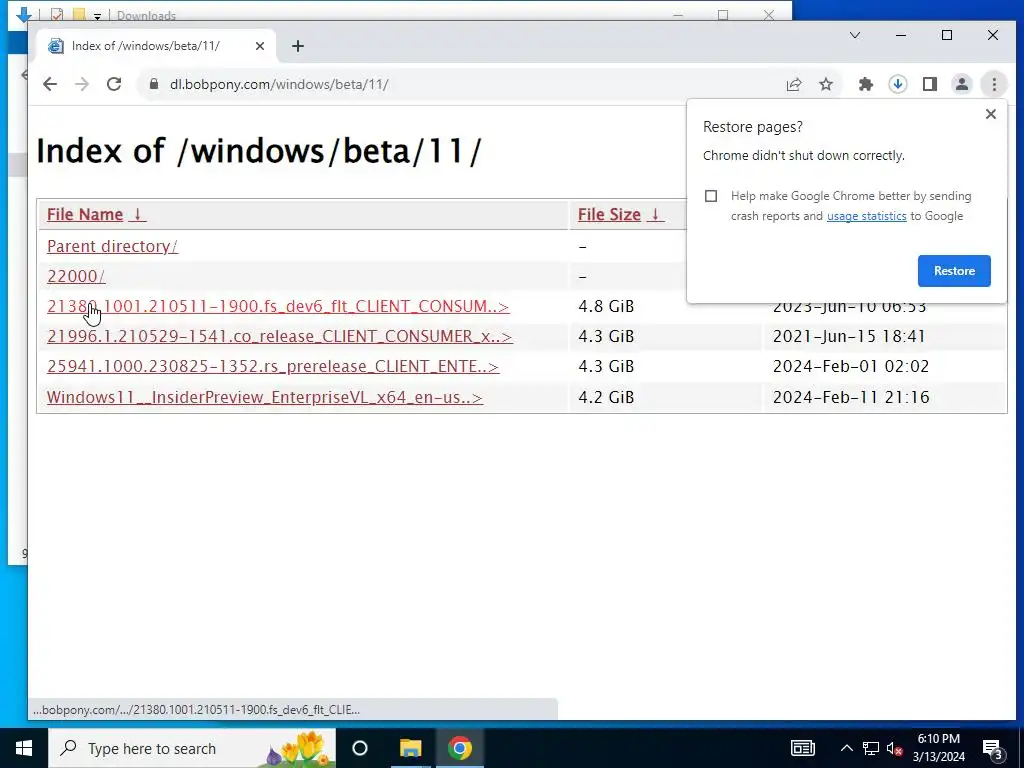Download the 21996.1.210529-1541 co_release file
This screenshot has height=768, width=1024.
[280, 336]
